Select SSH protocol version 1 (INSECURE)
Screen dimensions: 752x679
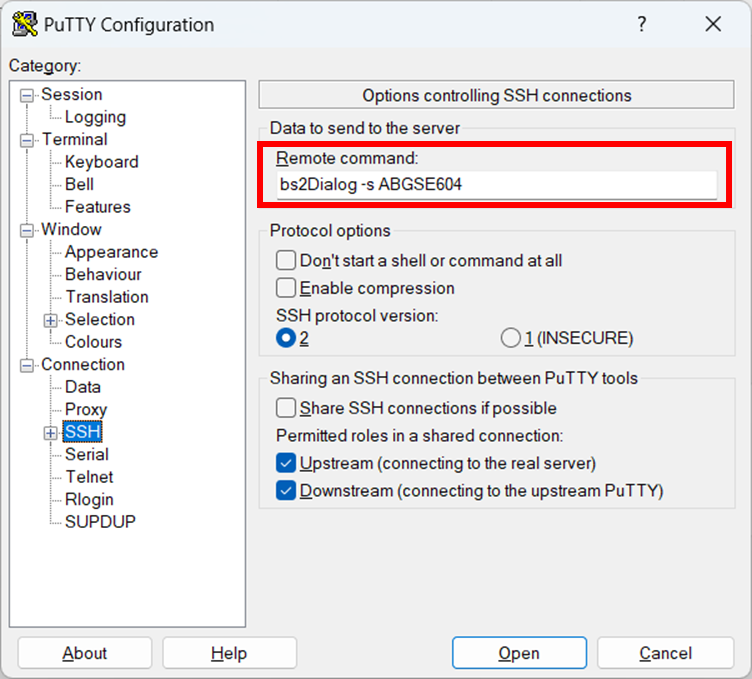click(511, 338)
